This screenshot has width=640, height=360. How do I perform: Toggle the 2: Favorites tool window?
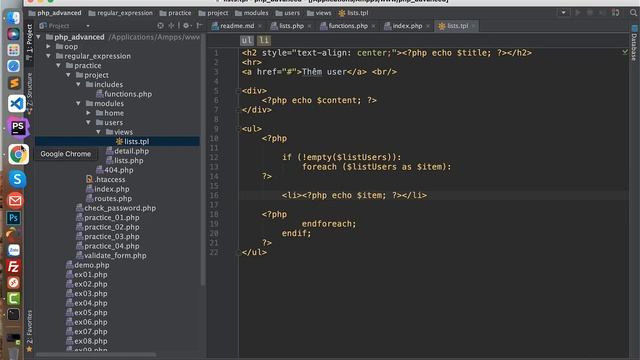point(29,331)
